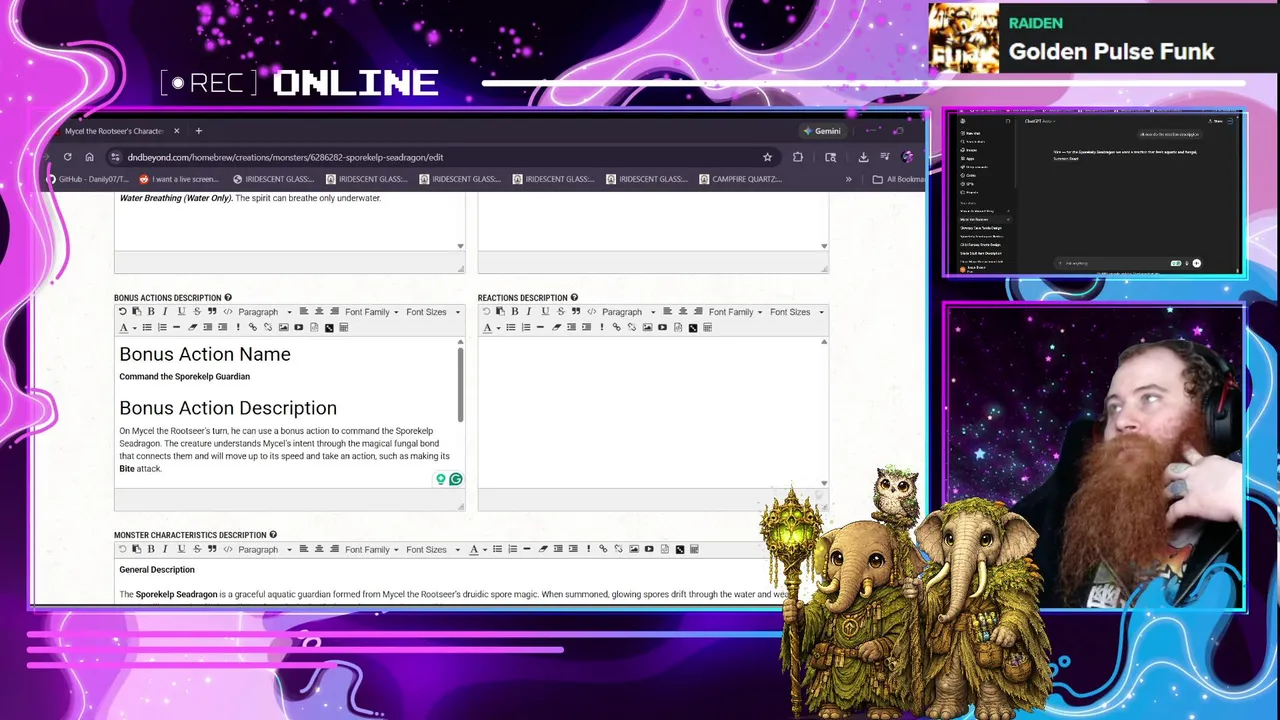Image resolution: width=1280 pixels, height=720 pixels.
Task: Click 'General Description' heading text
Action: (157, 570)
